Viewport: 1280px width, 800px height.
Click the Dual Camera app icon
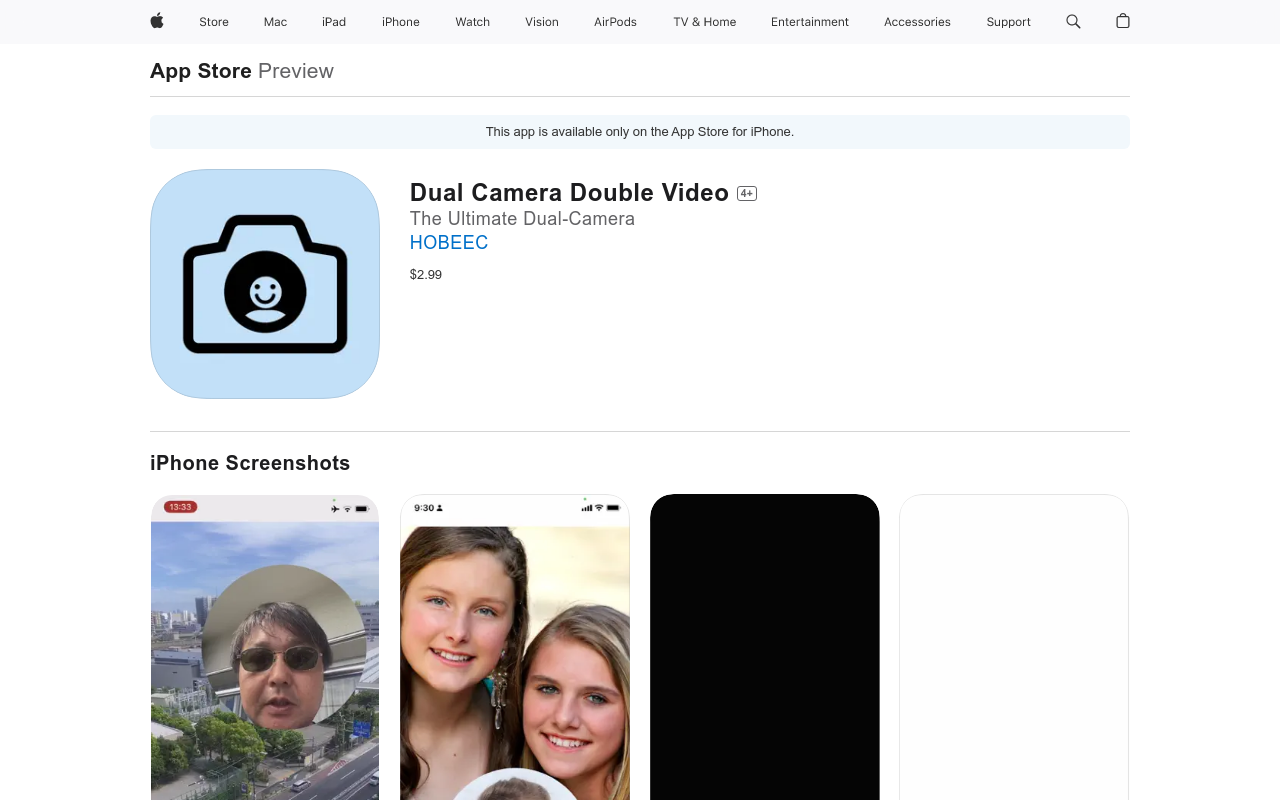(x=265, y=284)
